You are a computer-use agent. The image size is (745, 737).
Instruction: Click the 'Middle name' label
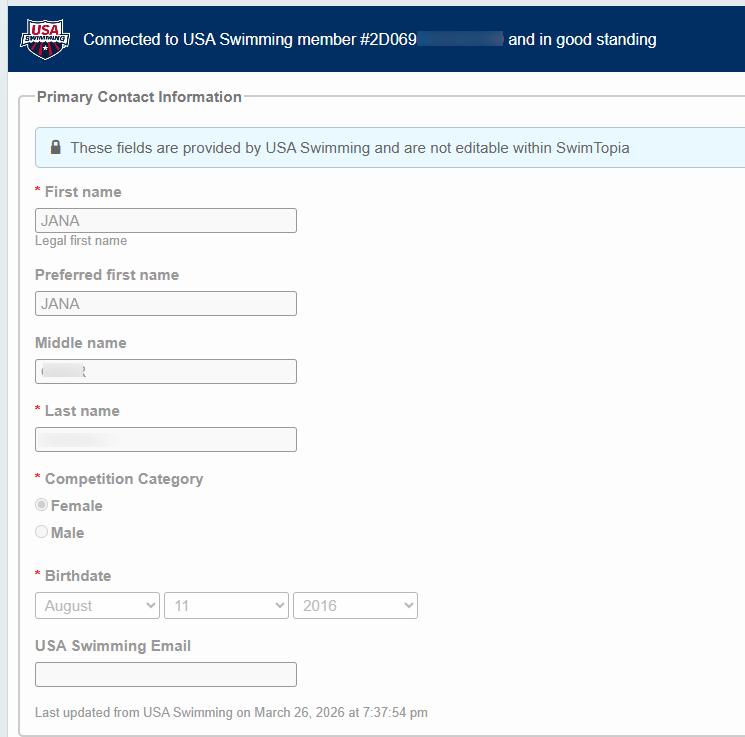[81, 343]
